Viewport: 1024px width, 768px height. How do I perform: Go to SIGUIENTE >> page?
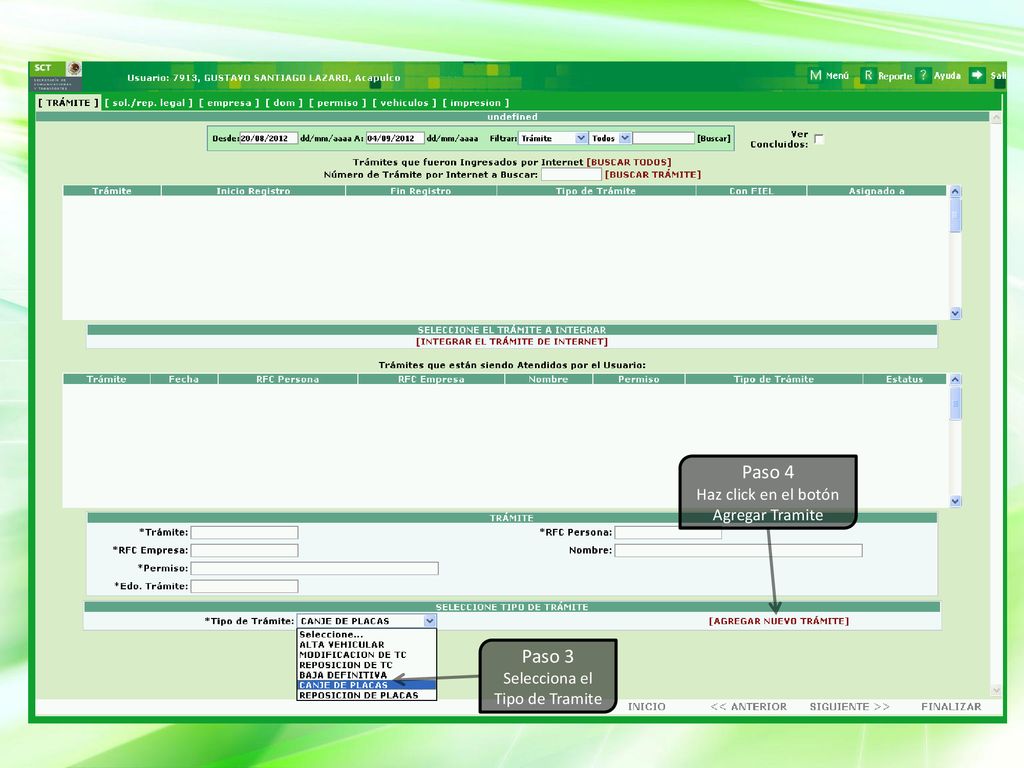coord(850,707)
